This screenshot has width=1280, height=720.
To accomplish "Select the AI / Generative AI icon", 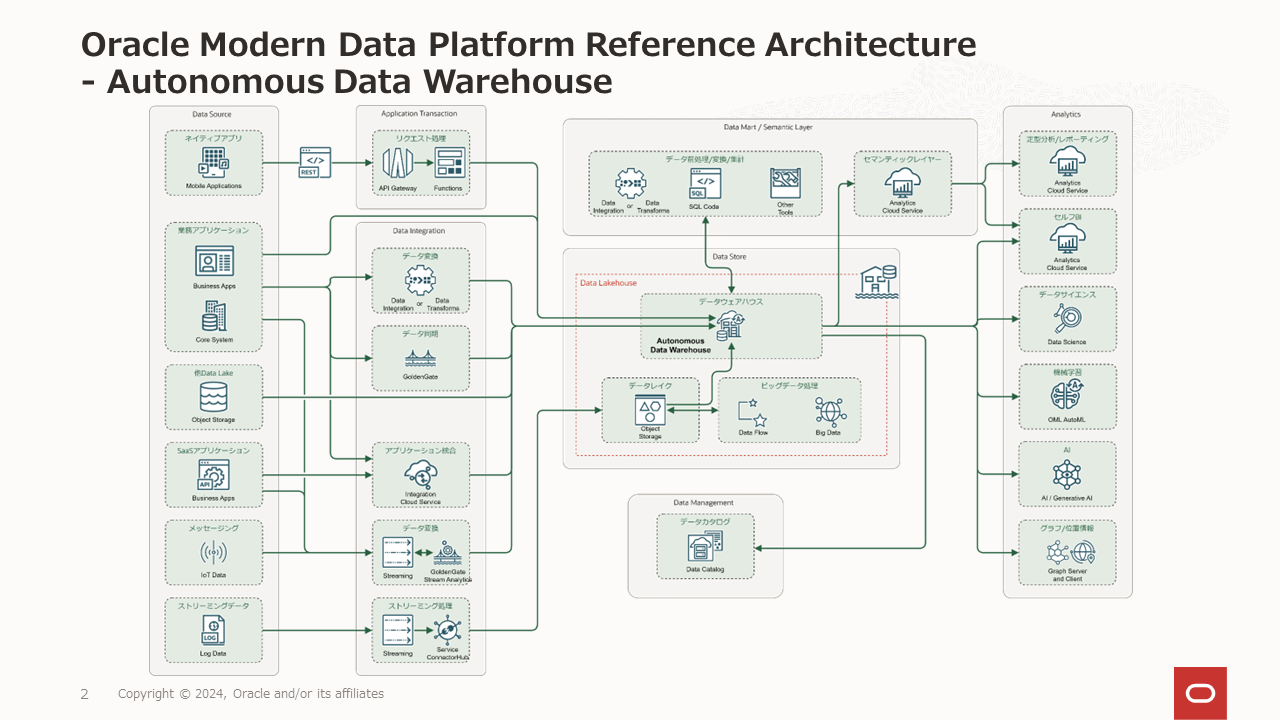I will tap(1067, 473).
